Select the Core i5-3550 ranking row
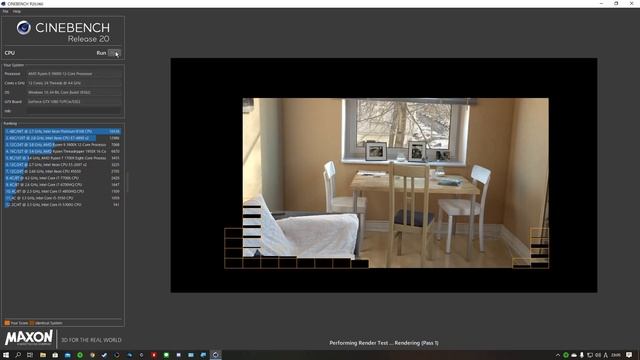The height and width of the screenshot is (360, 640). (x=63, y=198)
